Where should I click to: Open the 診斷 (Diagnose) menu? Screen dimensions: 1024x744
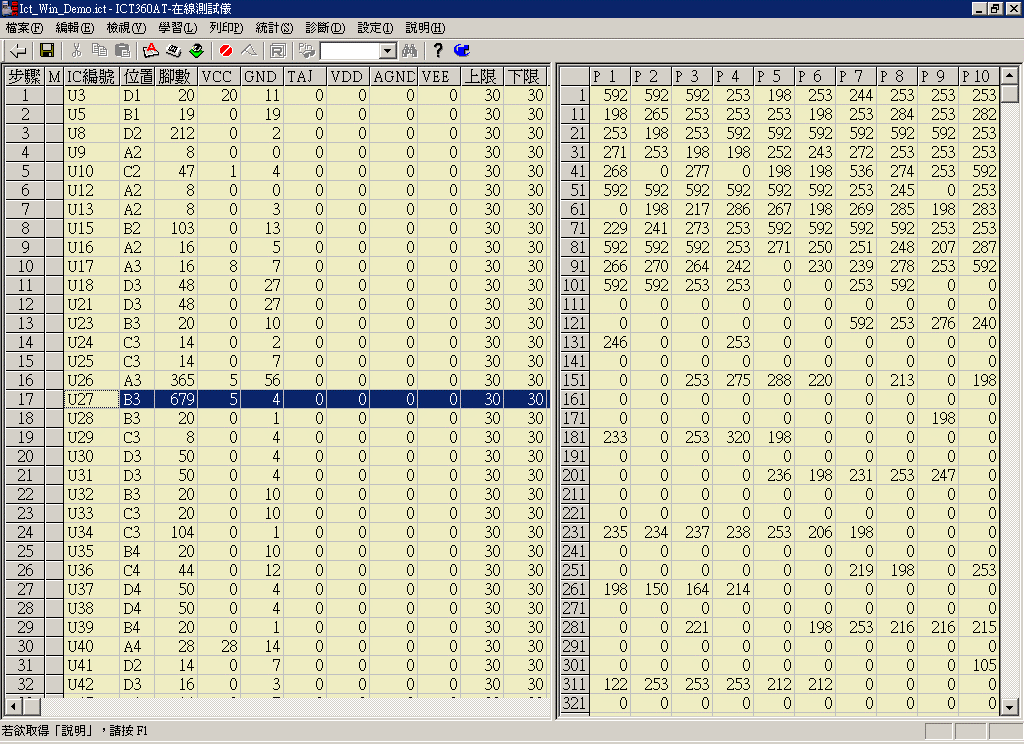coord(323,28)
